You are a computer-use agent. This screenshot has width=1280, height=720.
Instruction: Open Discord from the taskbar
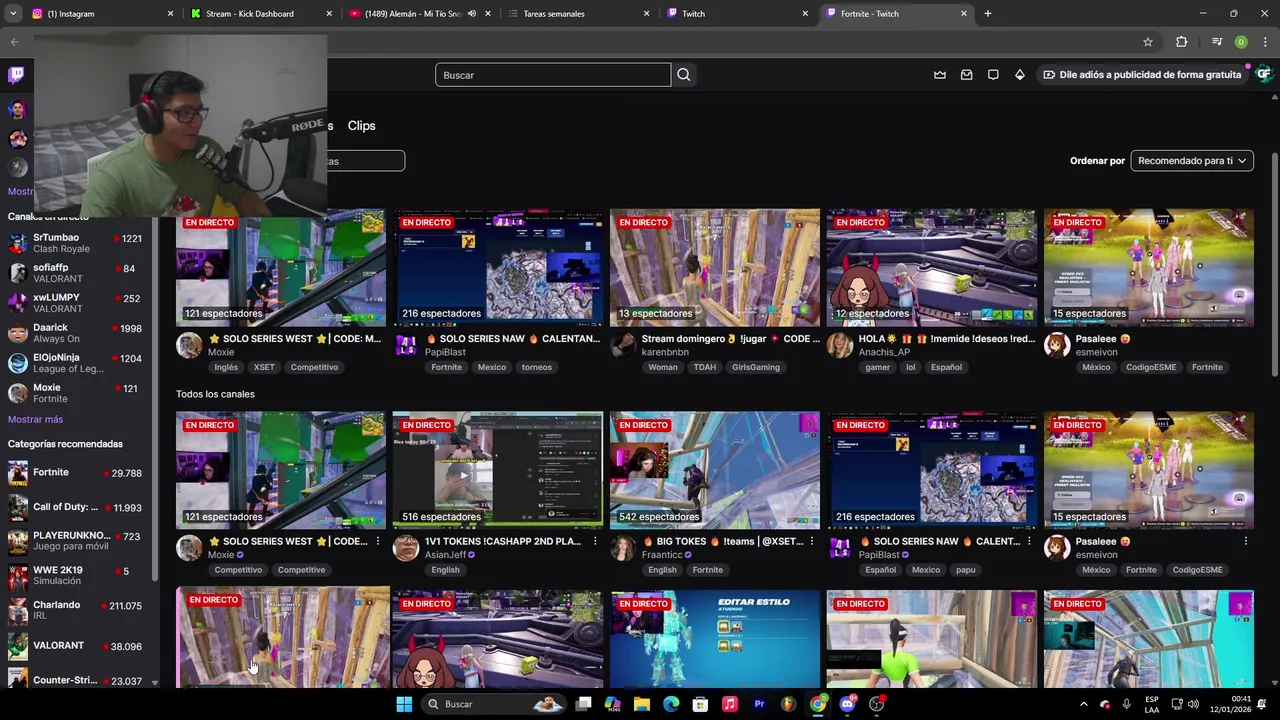click(x=847, y=704)
